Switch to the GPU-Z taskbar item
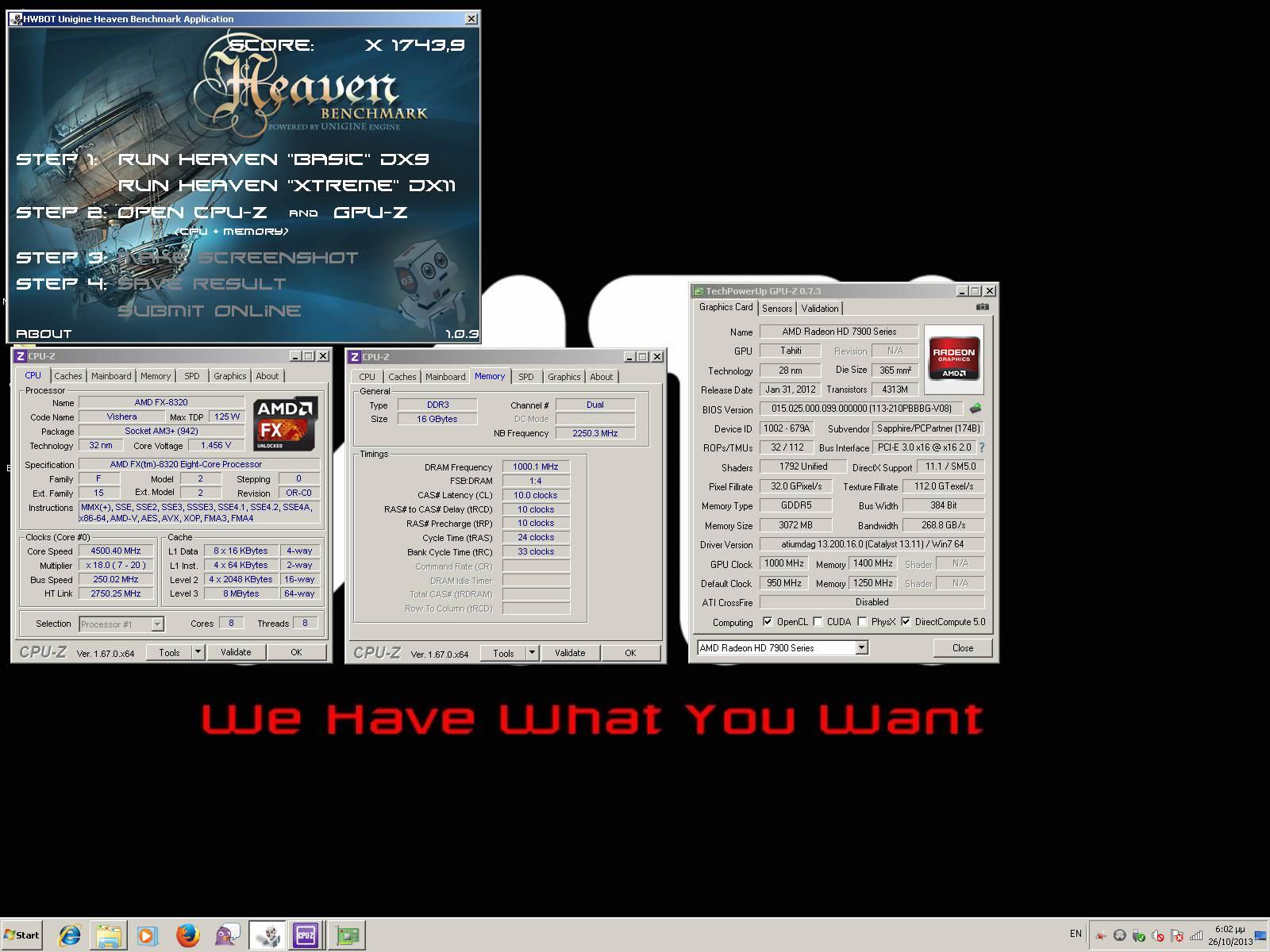 click(347, 935)
